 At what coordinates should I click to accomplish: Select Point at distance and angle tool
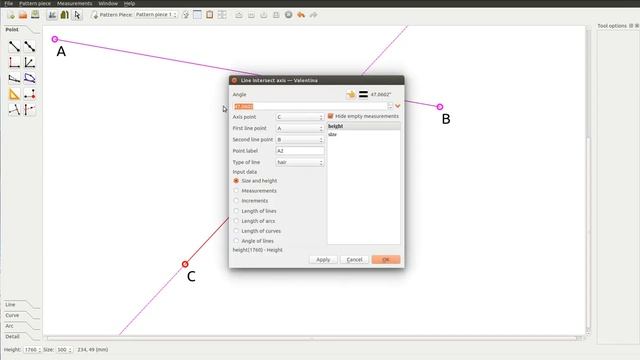[14, 47]
